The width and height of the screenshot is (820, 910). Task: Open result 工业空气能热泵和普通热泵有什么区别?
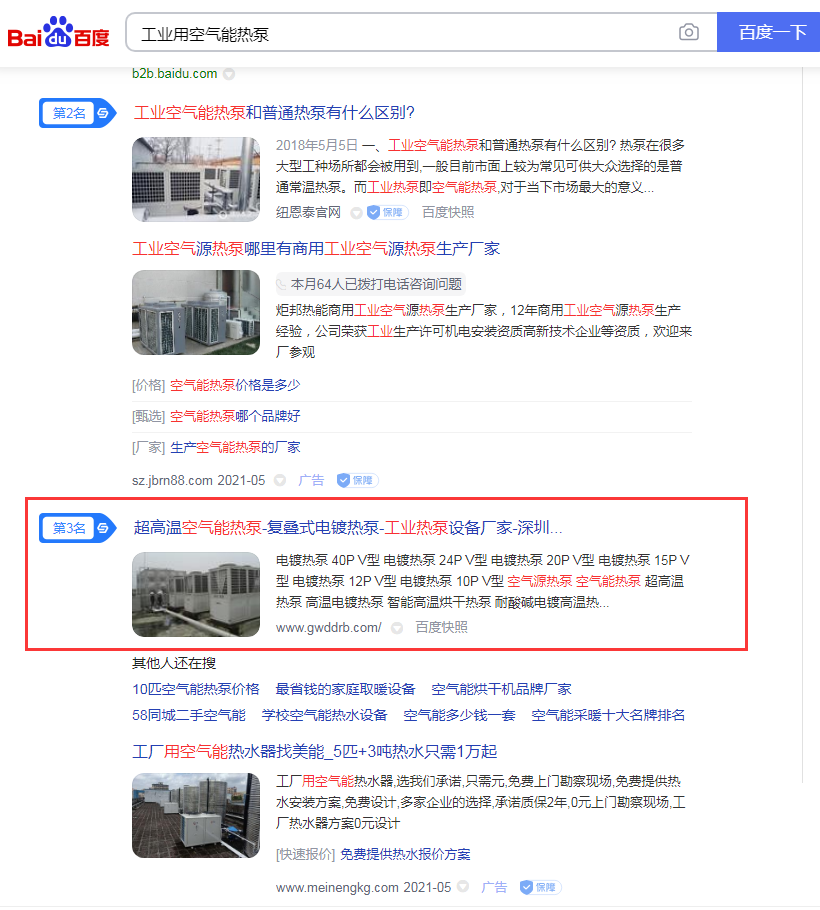click(274, 112)
